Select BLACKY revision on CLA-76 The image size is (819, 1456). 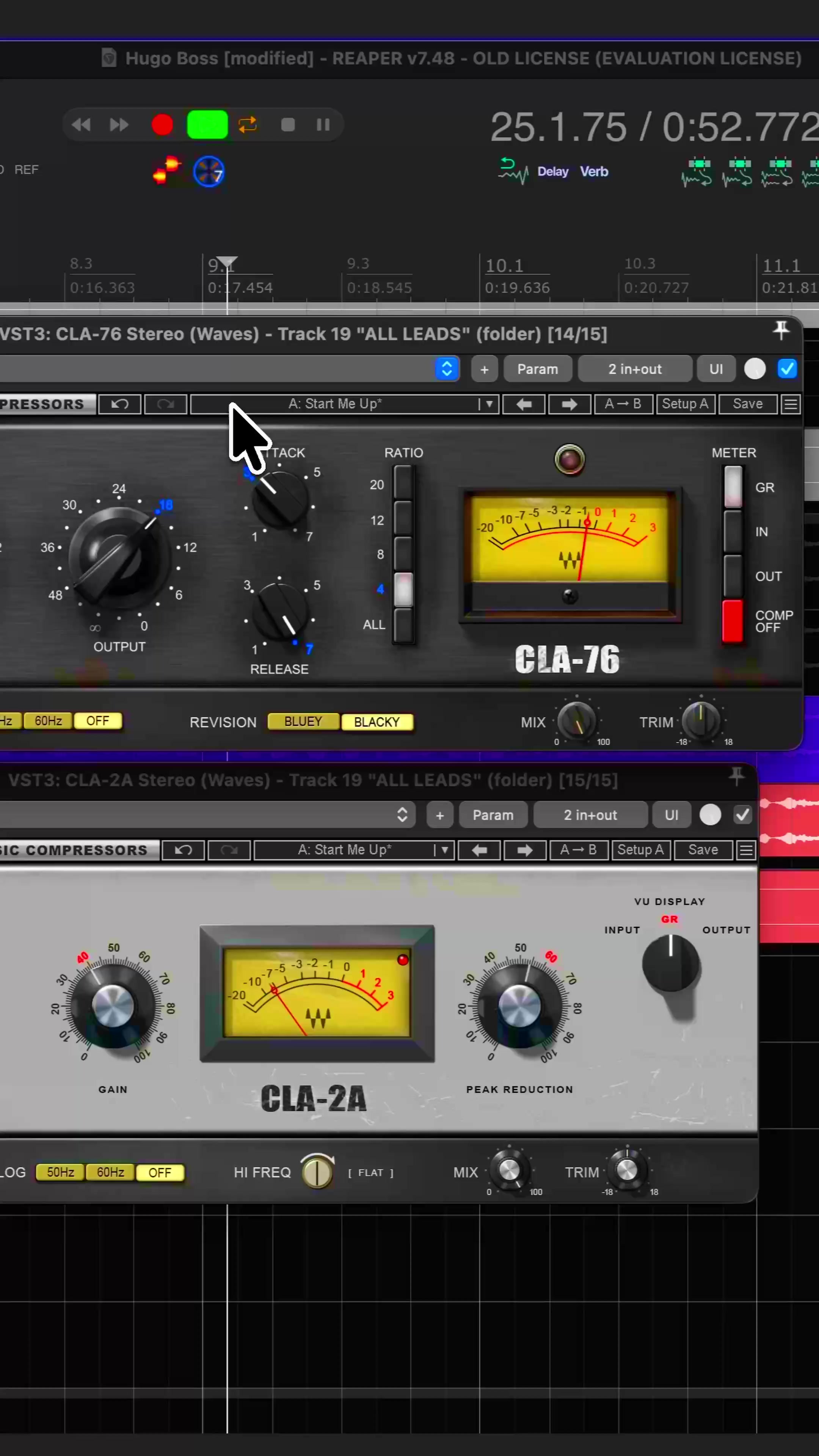tap(377, 722)
